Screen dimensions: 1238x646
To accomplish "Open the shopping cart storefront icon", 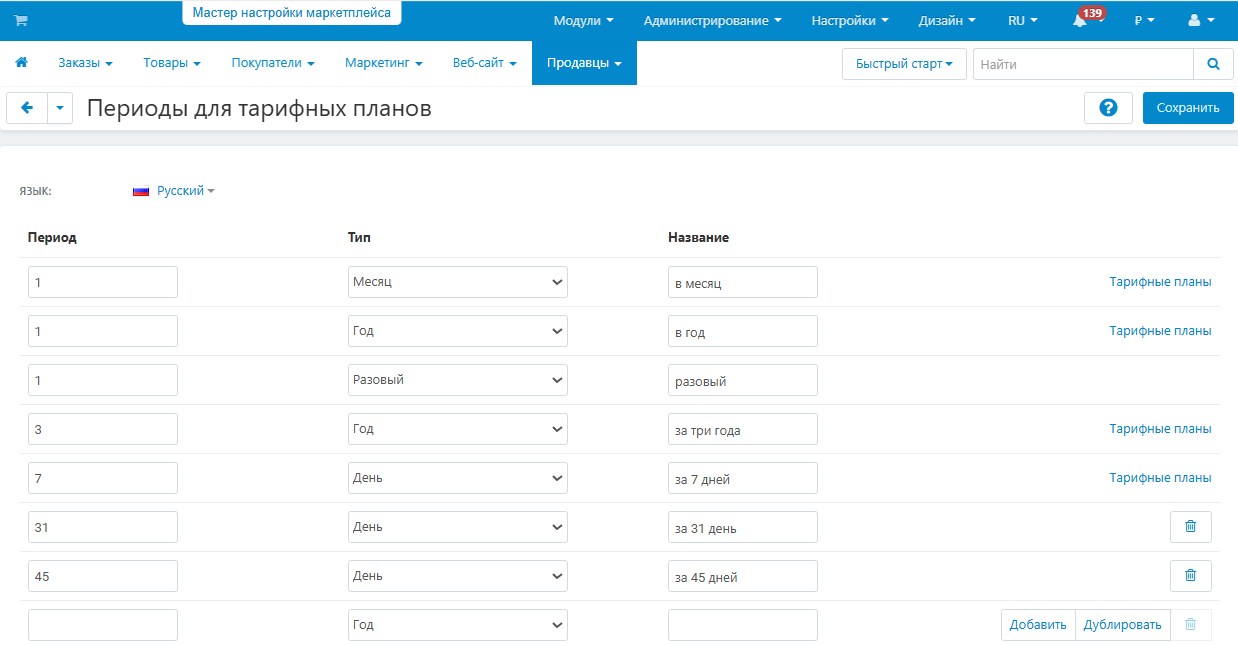I will pos(21,21).
